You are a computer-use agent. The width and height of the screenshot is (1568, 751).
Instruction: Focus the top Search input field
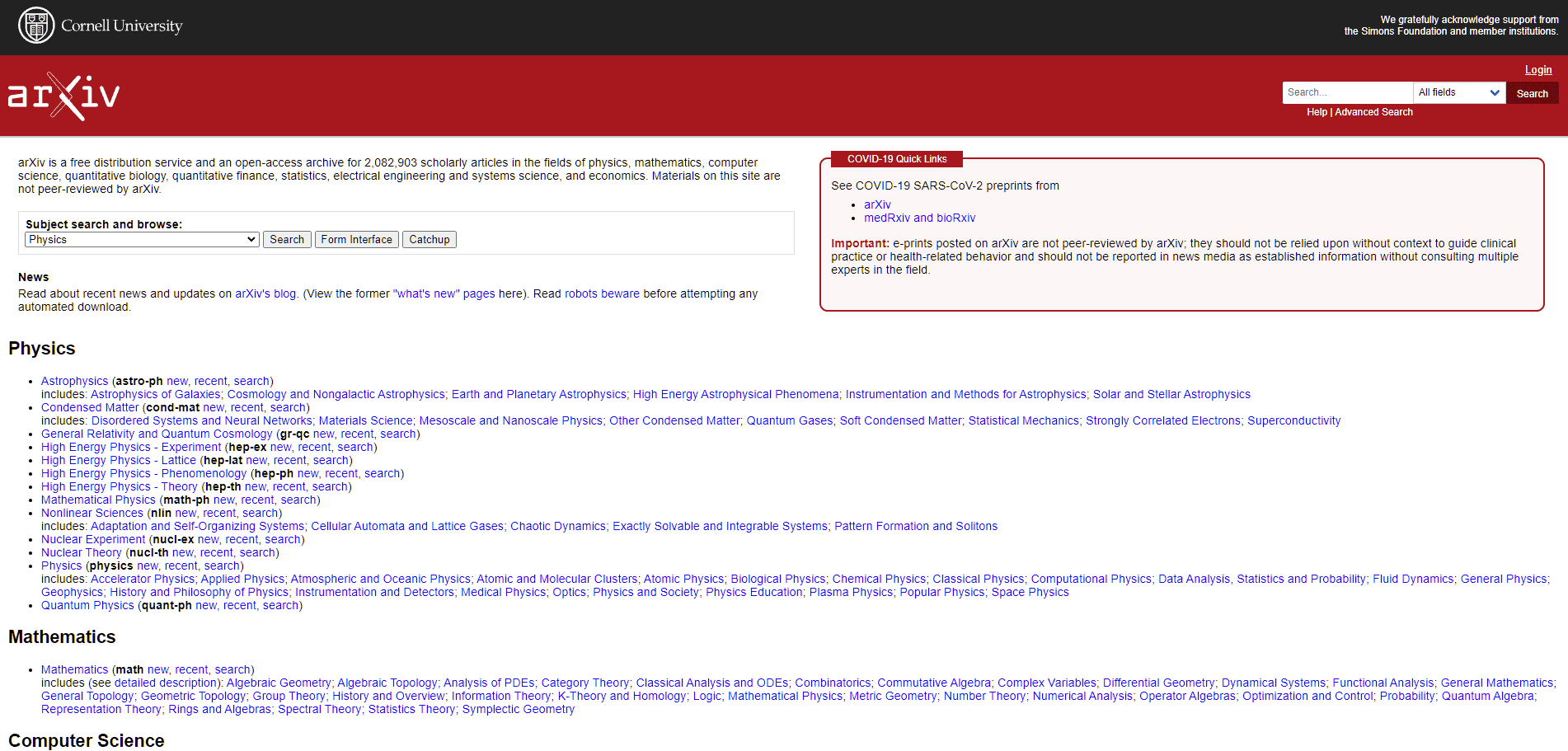click(x=1348, y=92)
